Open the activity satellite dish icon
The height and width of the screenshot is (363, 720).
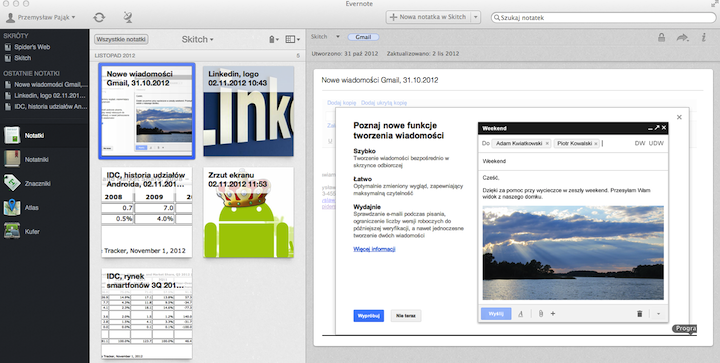tap(128, 17)
